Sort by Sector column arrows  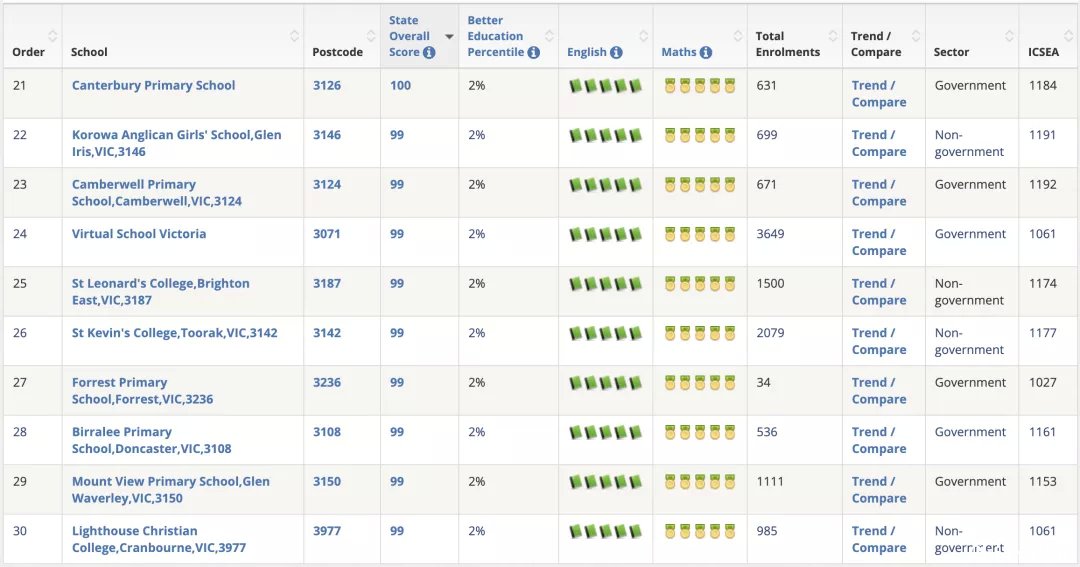coord(1009,36)
